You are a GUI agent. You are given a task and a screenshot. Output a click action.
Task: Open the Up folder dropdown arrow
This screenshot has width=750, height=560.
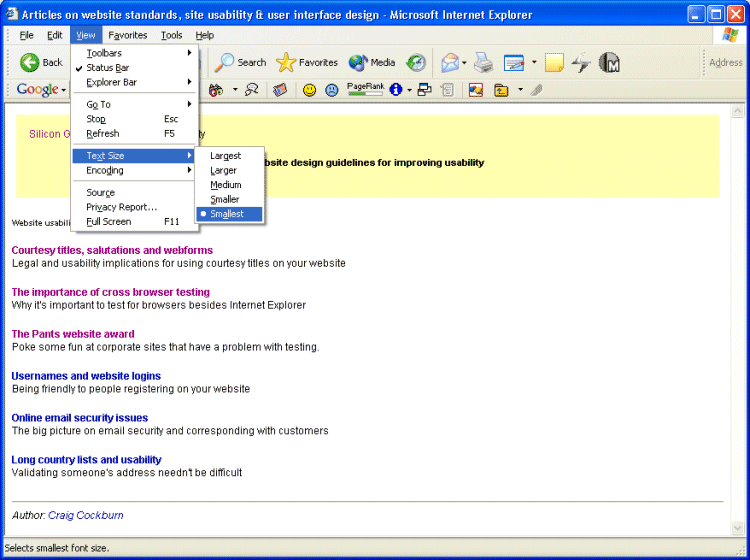[x=520, y=90]
